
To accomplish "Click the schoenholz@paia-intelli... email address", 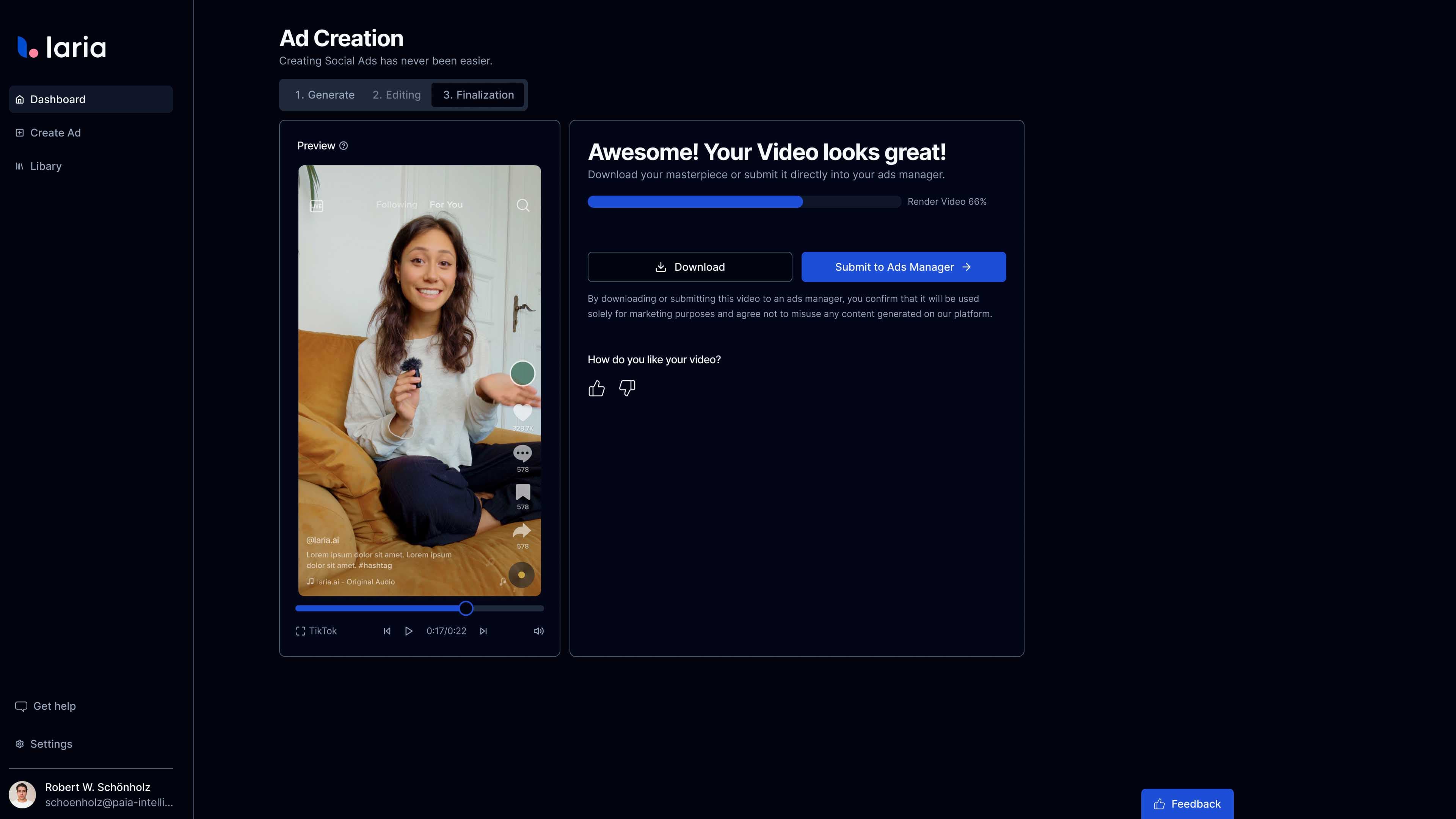I will [109, 803].
